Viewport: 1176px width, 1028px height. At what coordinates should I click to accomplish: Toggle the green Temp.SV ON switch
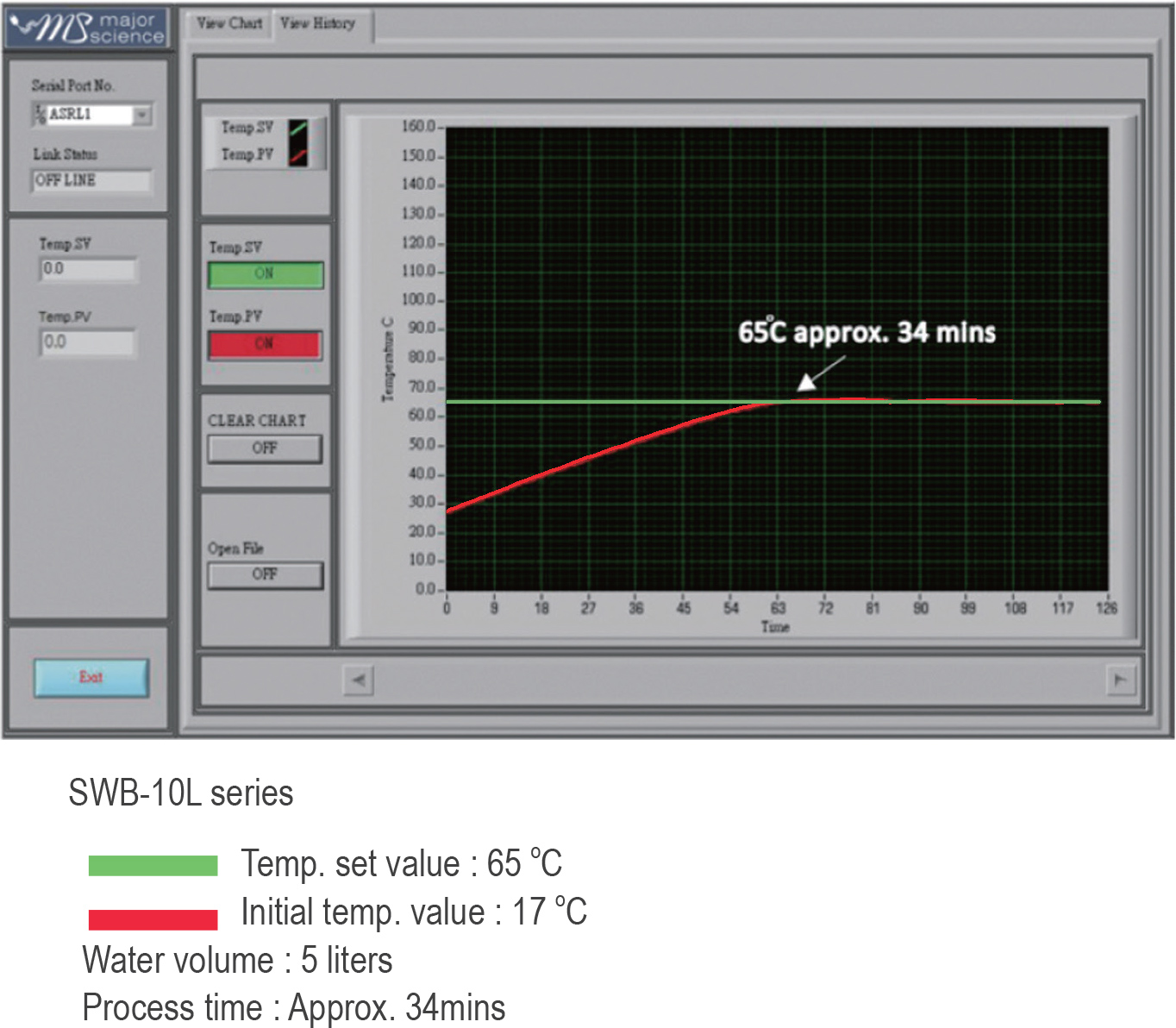(x=265, y=274)
